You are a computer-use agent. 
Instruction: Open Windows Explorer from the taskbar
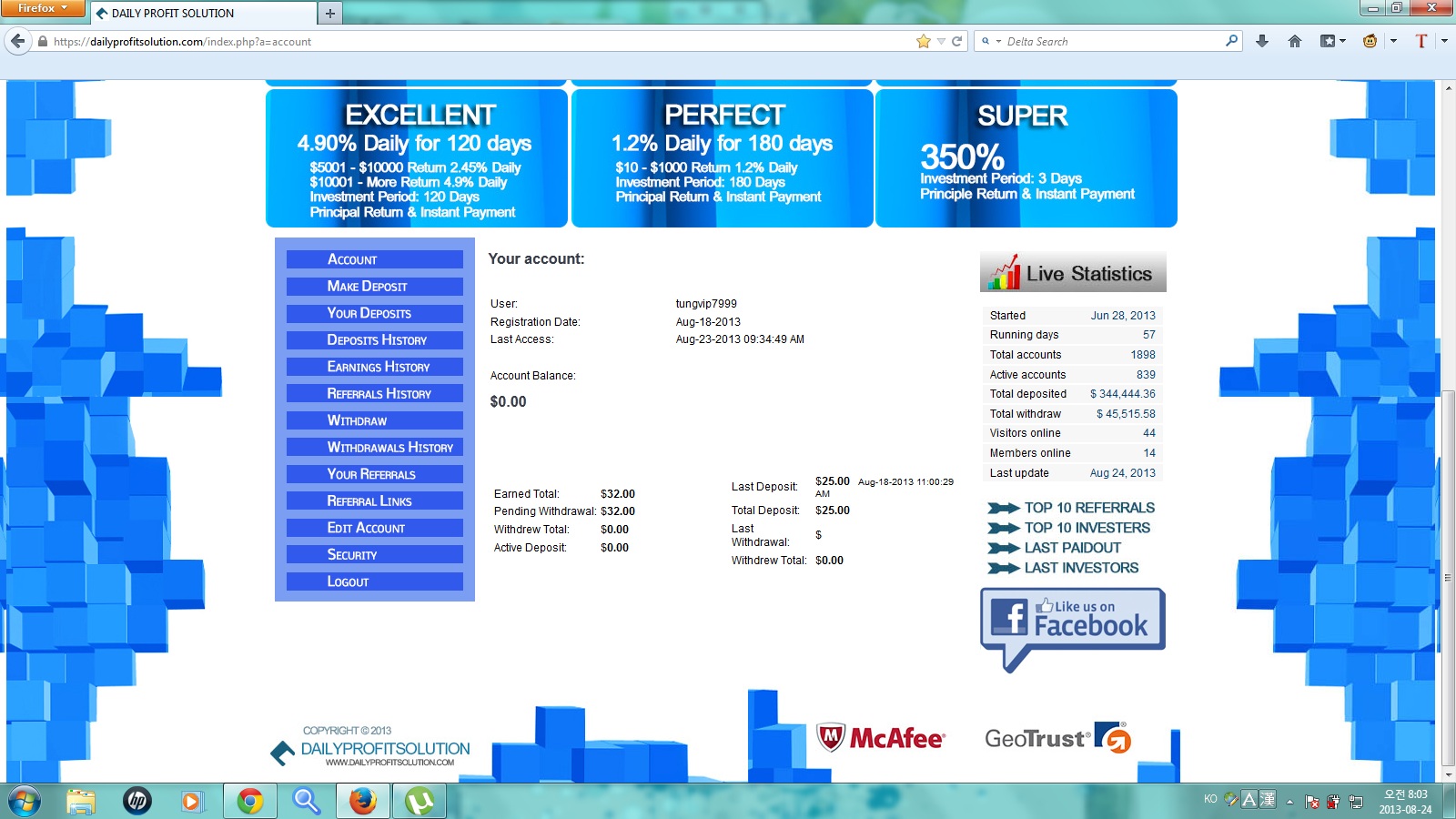click(81, 801)
